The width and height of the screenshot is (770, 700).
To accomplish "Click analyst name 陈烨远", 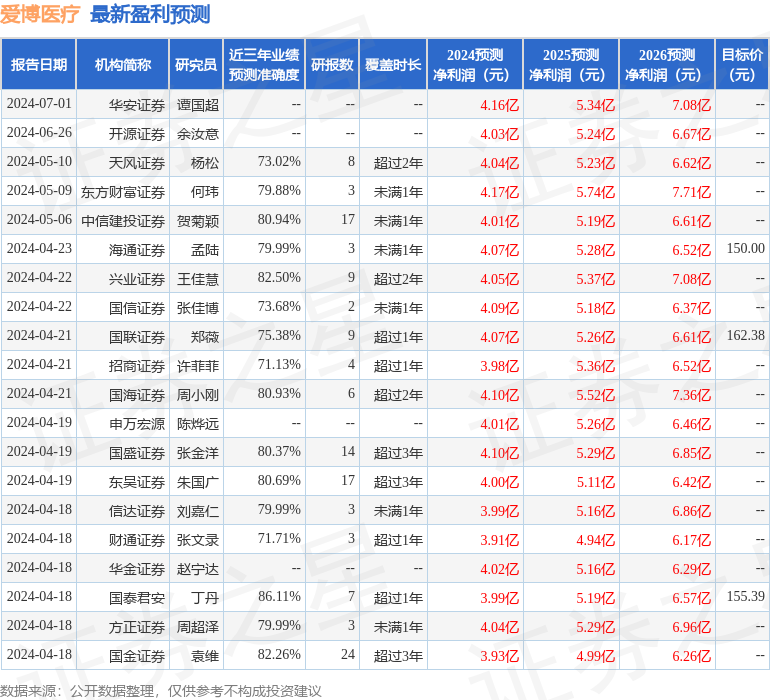I will point(198,424).
